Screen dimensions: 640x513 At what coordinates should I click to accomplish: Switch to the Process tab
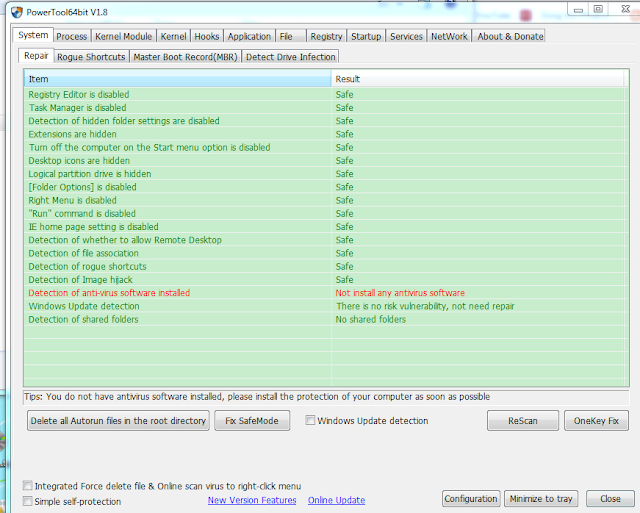tap(72, 36)
